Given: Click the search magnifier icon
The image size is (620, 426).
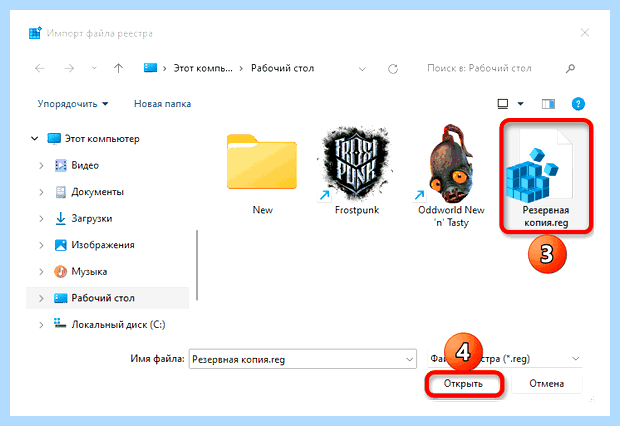Looking at the screenshot, I should (x=570, y=68).
